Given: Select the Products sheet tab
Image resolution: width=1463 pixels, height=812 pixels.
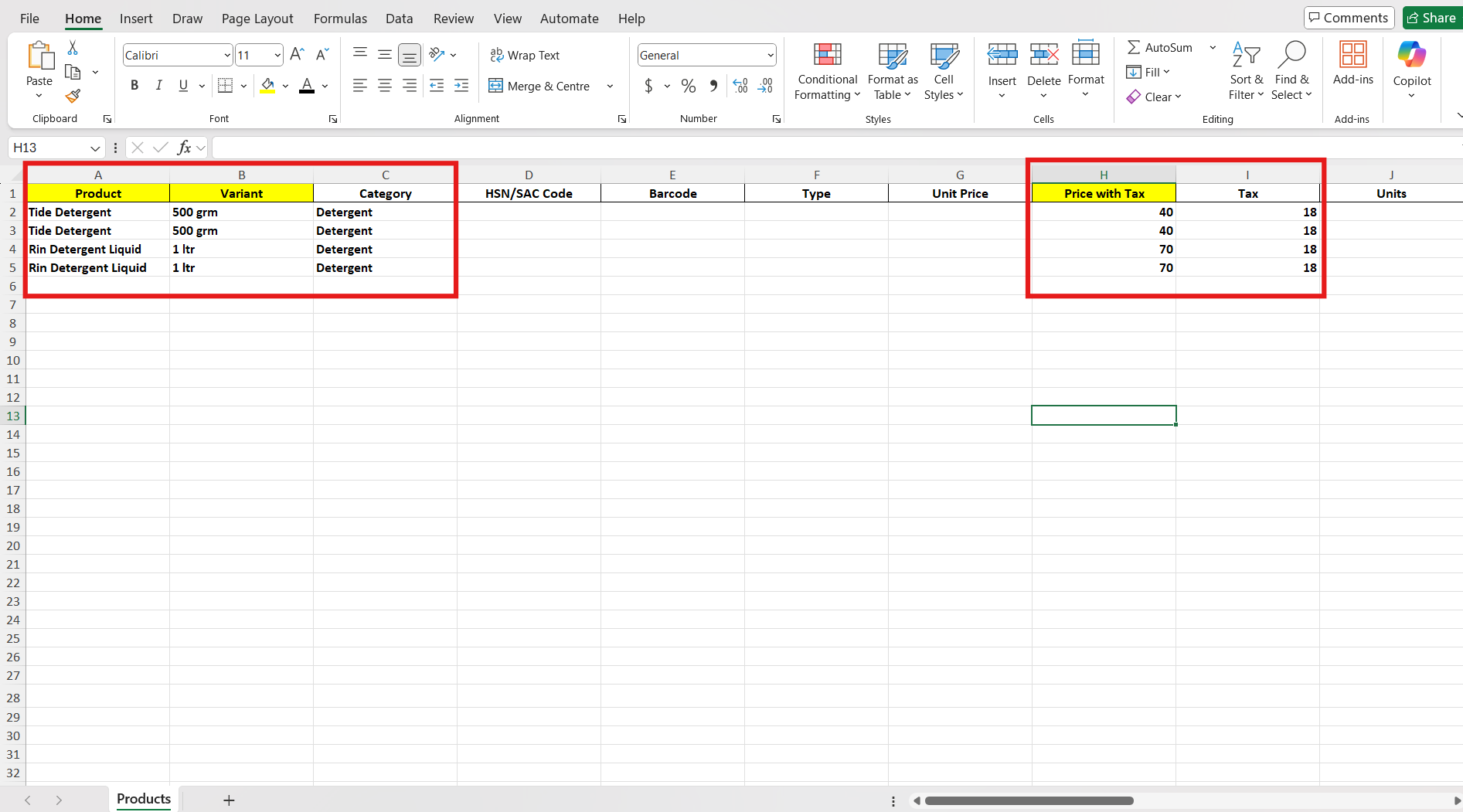Looking at the screenshot, I should coord(144,799).
